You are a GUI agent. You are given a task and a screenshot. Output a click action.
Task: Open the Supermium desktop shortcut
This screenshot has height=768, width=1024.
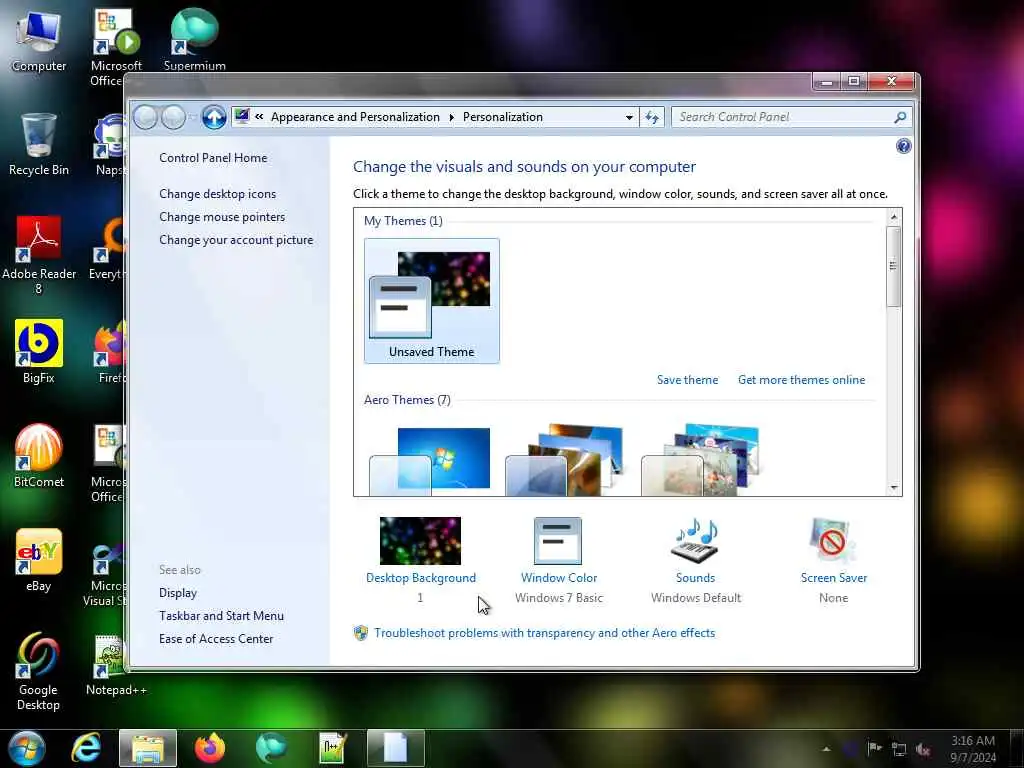tap(195, 39)
